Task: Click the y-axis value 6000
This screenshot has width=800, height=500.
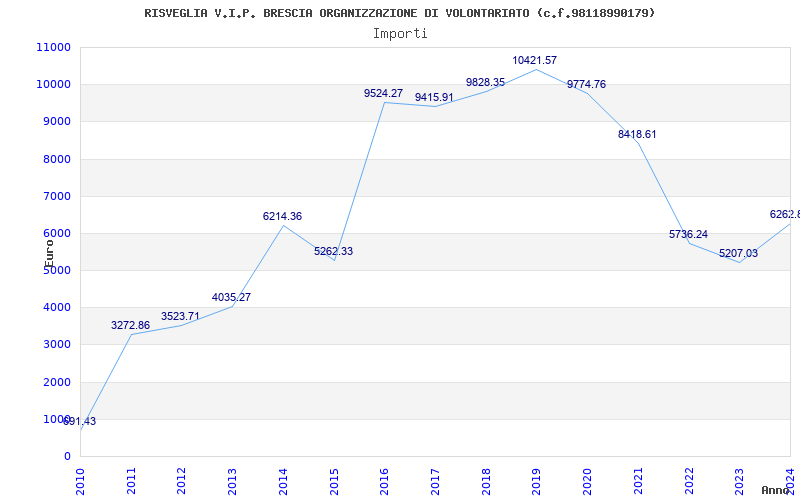Action: pos(57,233)
